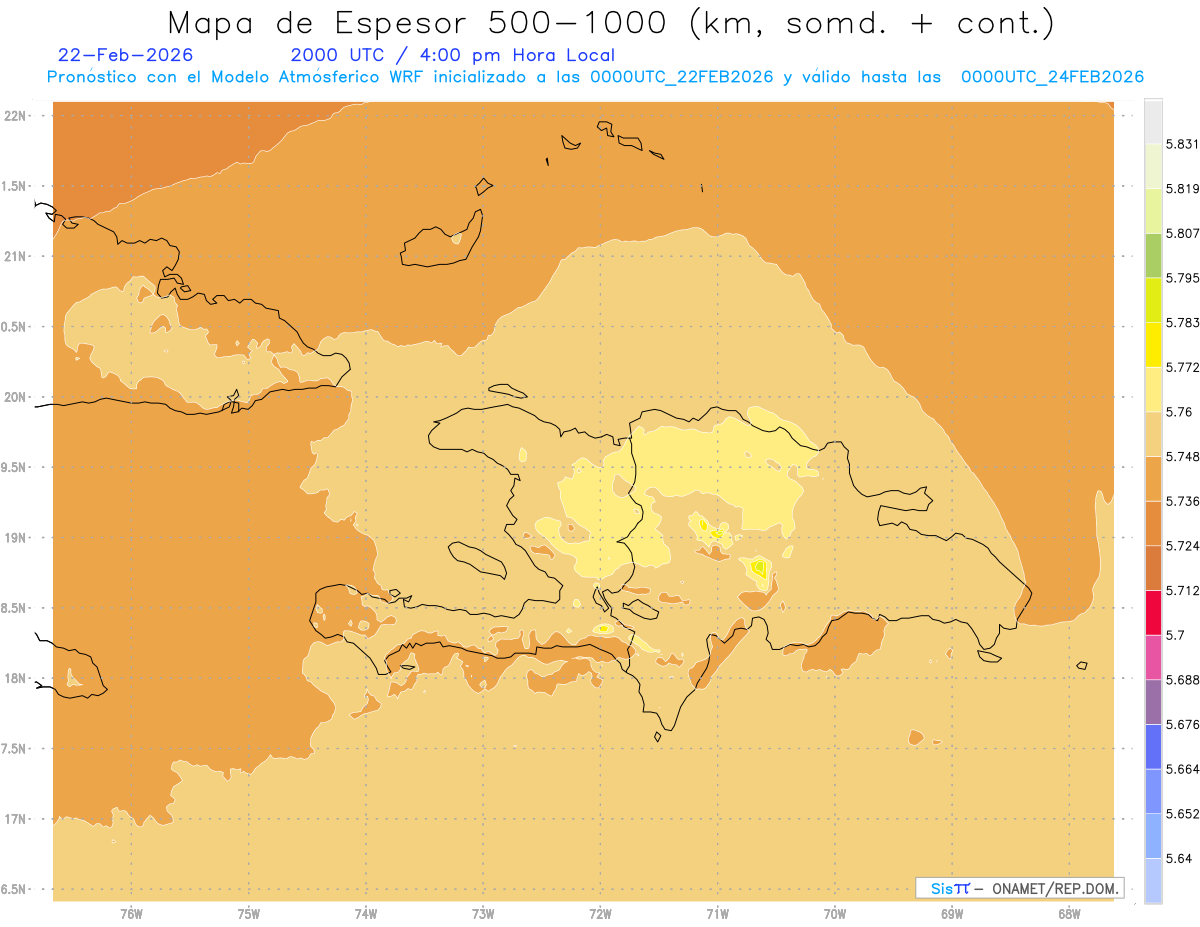The image size is (1200, 927).
Task: Select the green swatch in the color legend
Action: pos(1153,255)
